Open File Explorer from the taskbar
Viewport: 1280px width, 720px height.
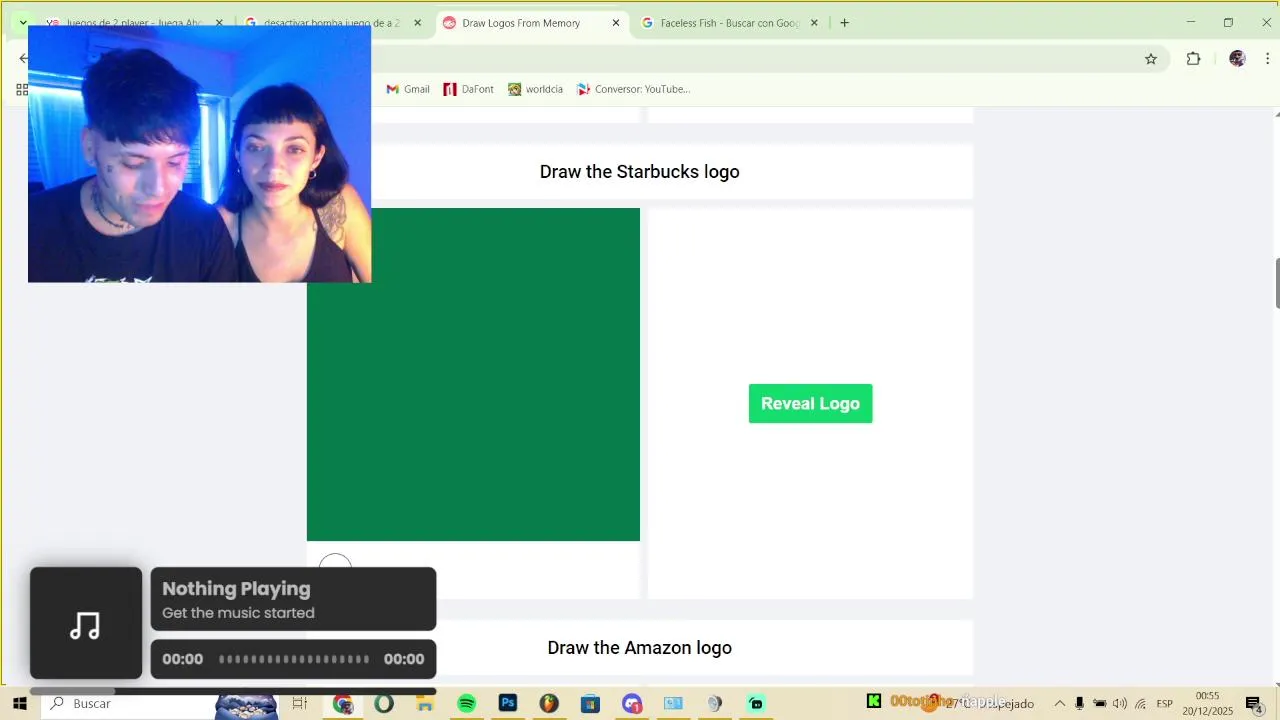(x=425, y=704)
